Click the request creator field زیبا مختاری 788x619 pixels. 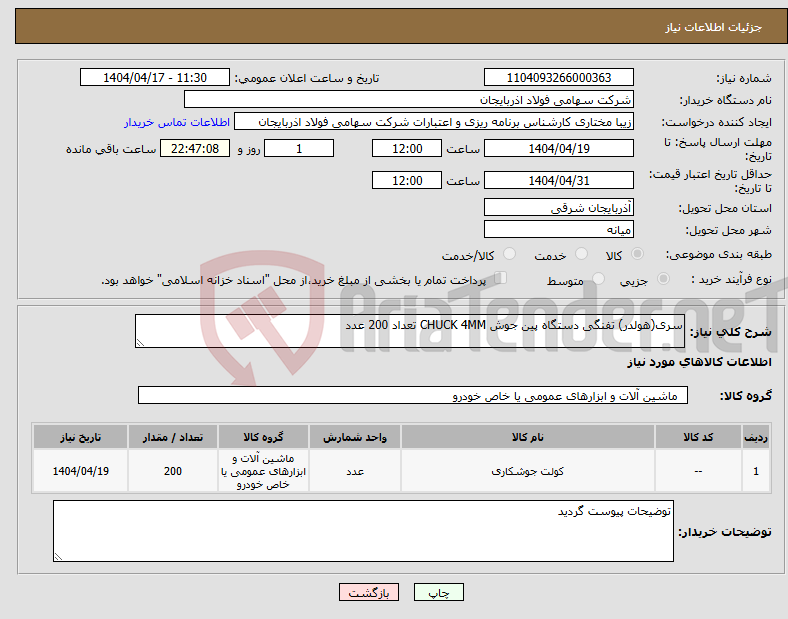tap(434, 122)
